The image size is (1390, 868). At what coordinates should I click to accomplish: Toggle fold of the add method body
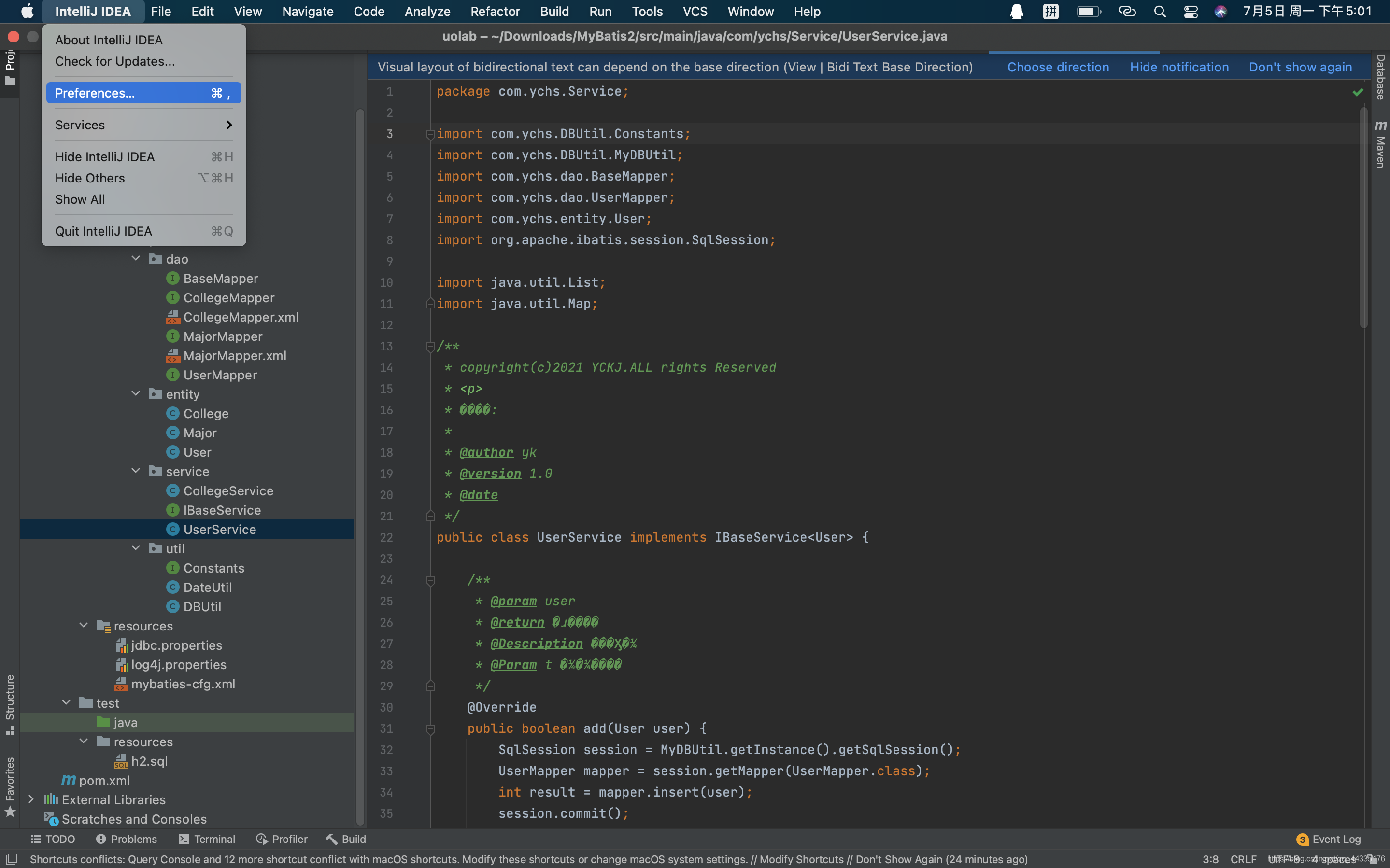click(431, 728)
